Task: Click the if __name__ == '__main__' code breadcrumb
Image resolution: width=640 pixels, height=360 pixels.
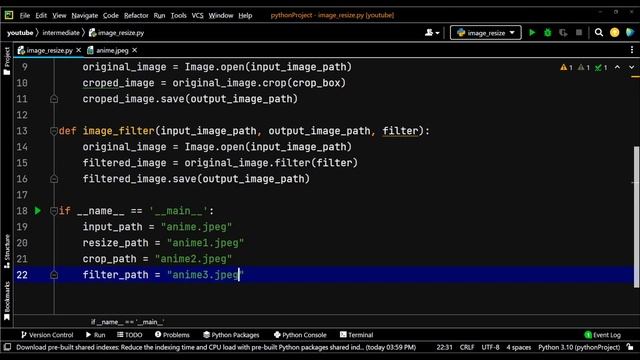Action: 127,322
